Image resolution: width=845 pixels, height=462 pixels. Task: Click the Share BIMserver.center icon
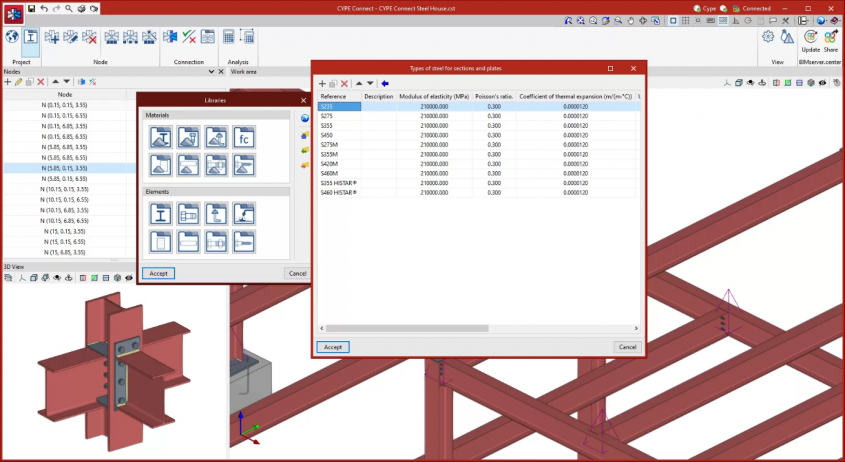(830, 37)
